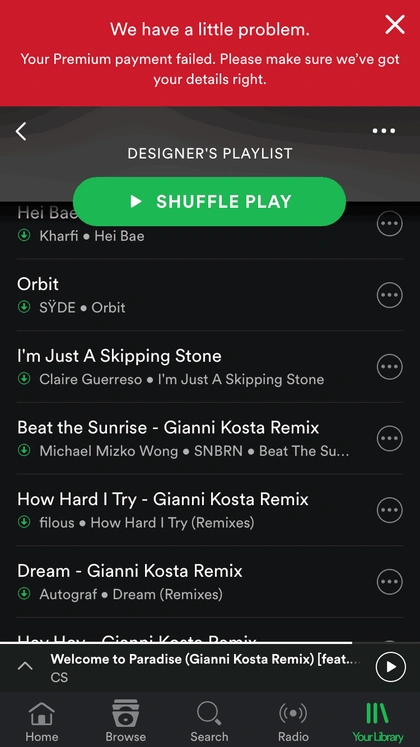Image resolution: width=420 pixels, height=747 pixels.
Task: Switch to the Browse tab
Action: (126, 721)
